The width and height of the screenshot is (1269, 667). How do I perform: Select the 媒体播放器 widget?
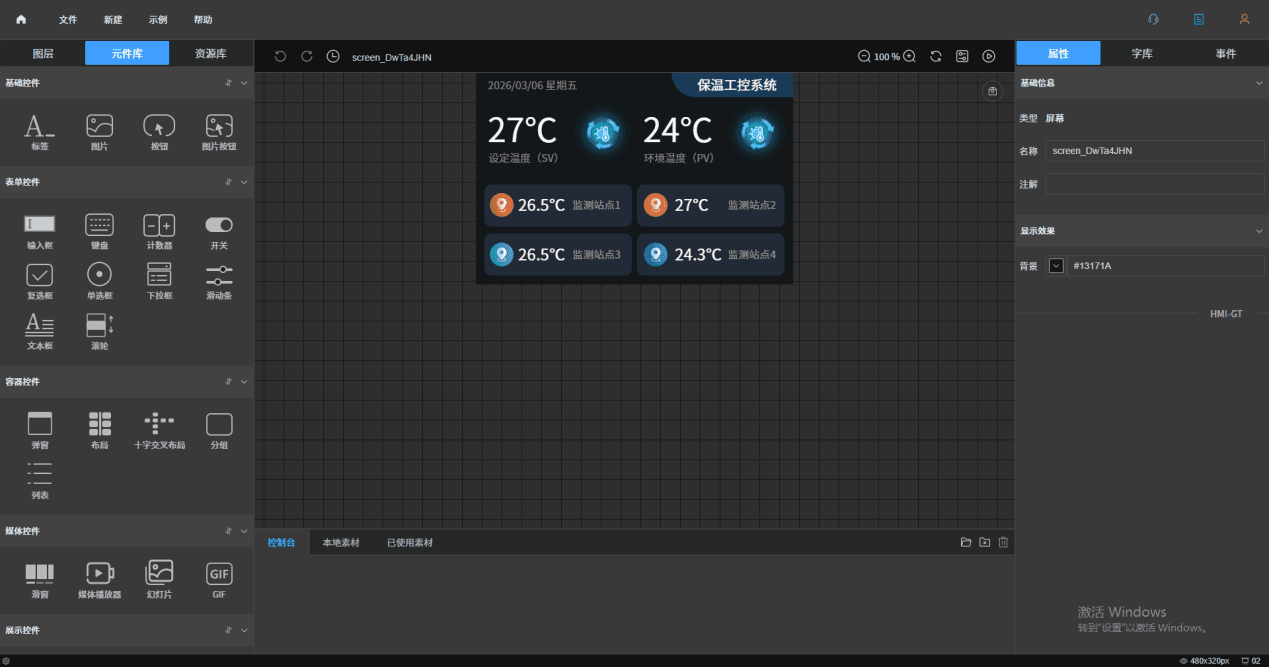(x=99, y=580)
